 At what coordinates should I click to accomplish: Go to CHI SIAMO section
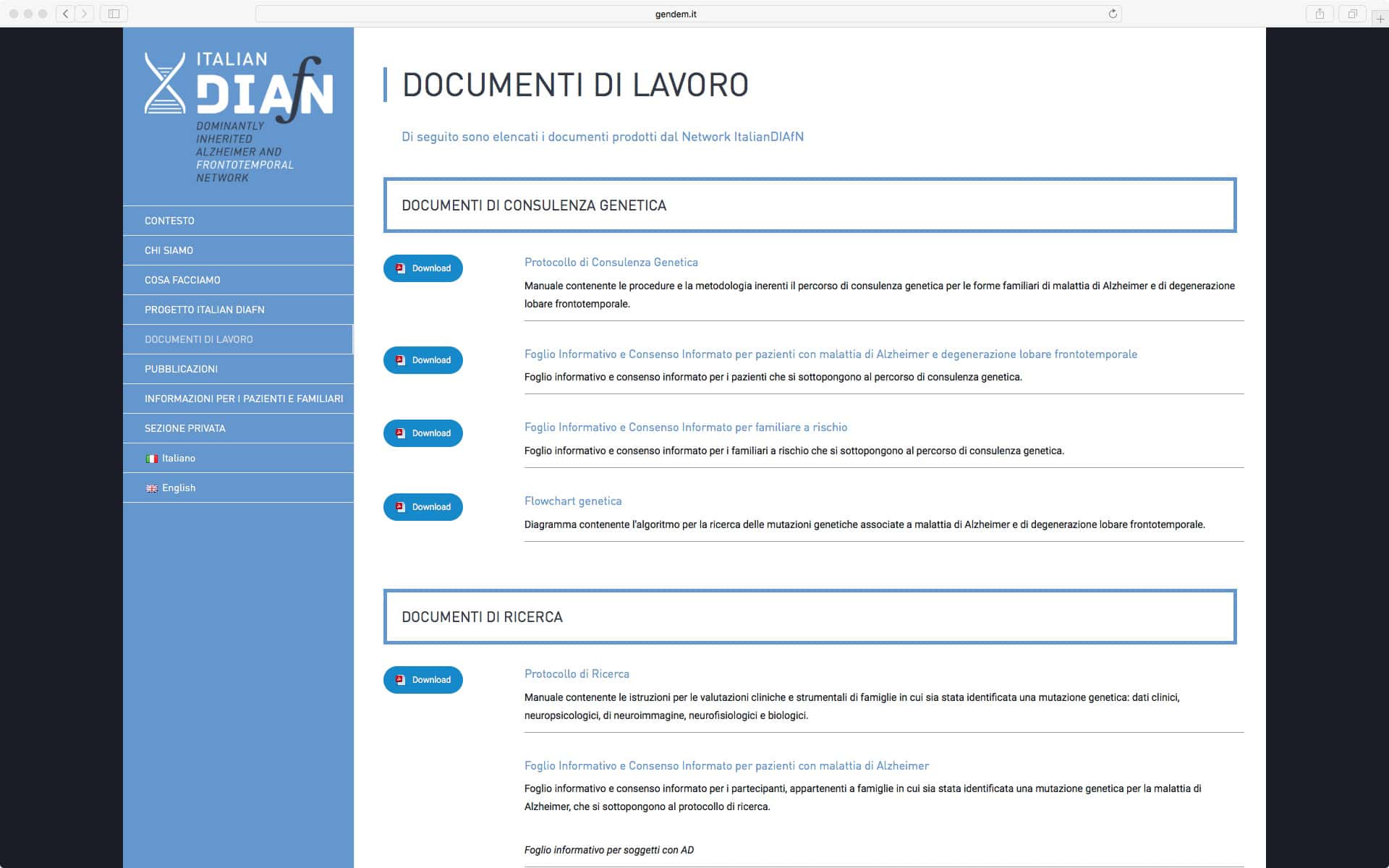tap(238, 250)
